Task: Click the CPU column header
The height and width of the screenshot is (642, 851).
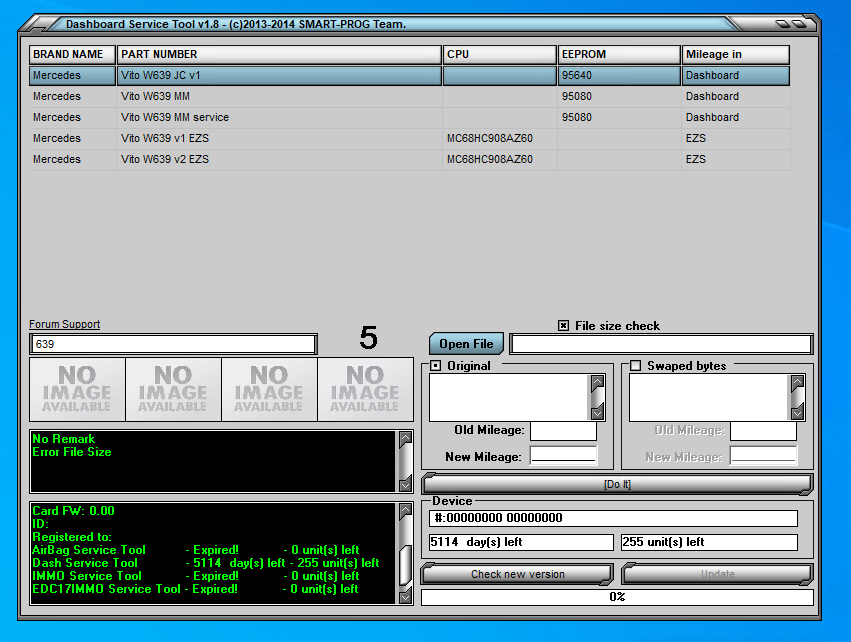Action: pyautogui.click(x=500, y=54)
